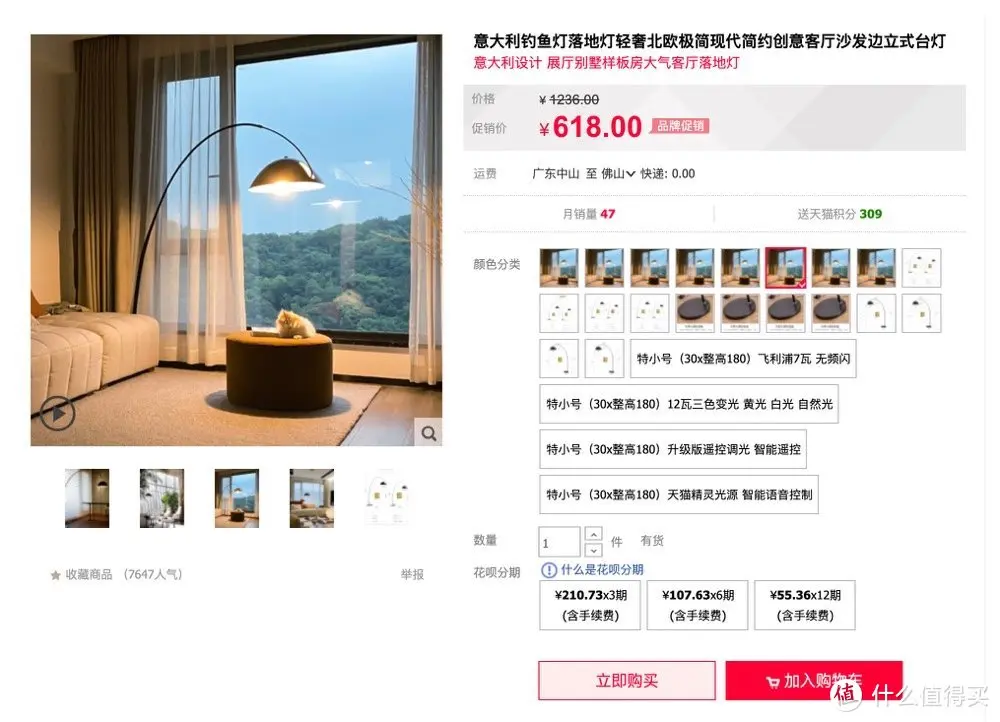Viewport: 1000px width, 722px height.
Task: Select 特小号 飞利浦7瓦 无频闪 option
Action: coord(743,358)
